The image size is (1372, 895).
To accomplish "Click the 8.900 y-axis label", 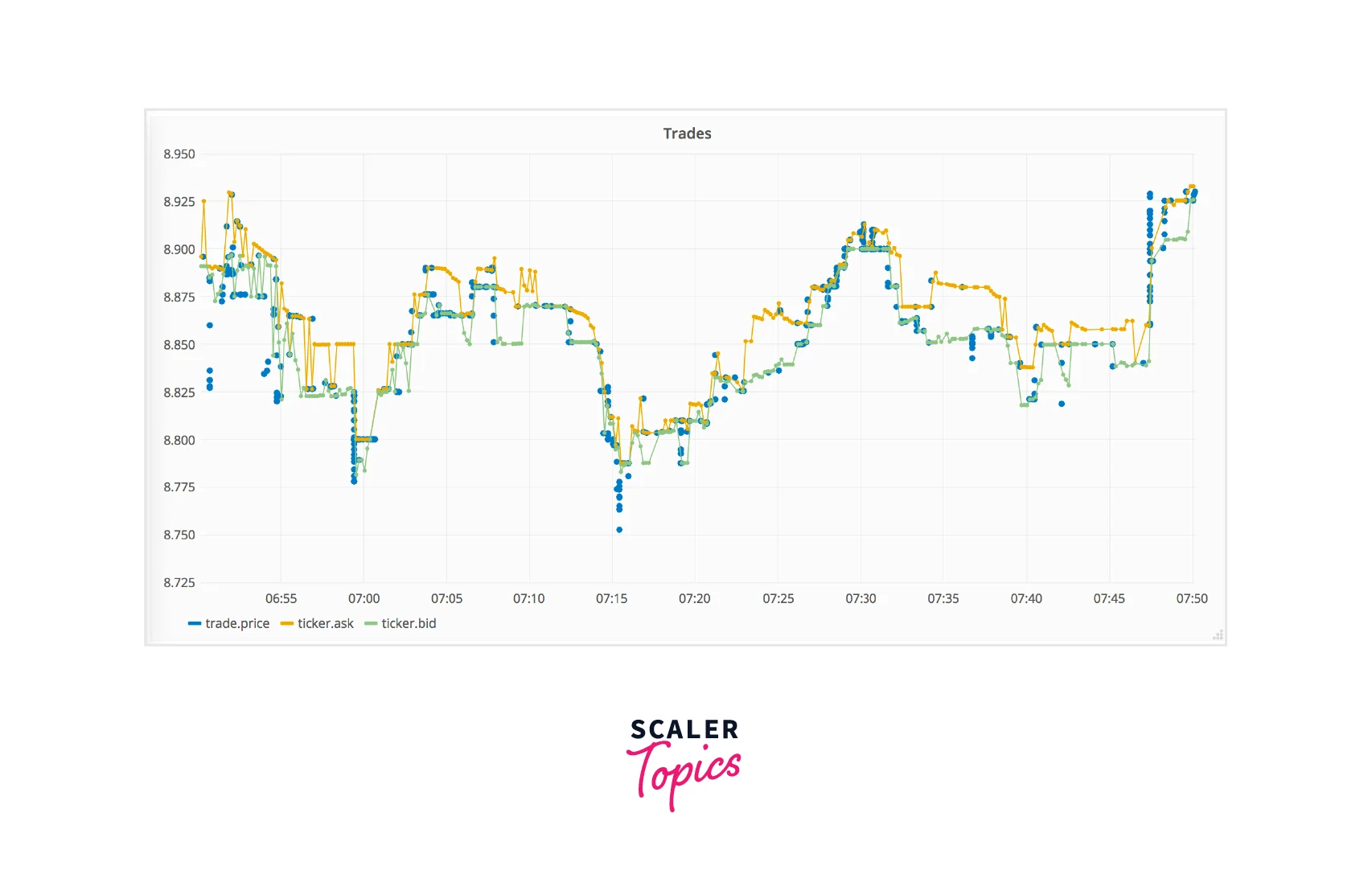I will (179, 250).
